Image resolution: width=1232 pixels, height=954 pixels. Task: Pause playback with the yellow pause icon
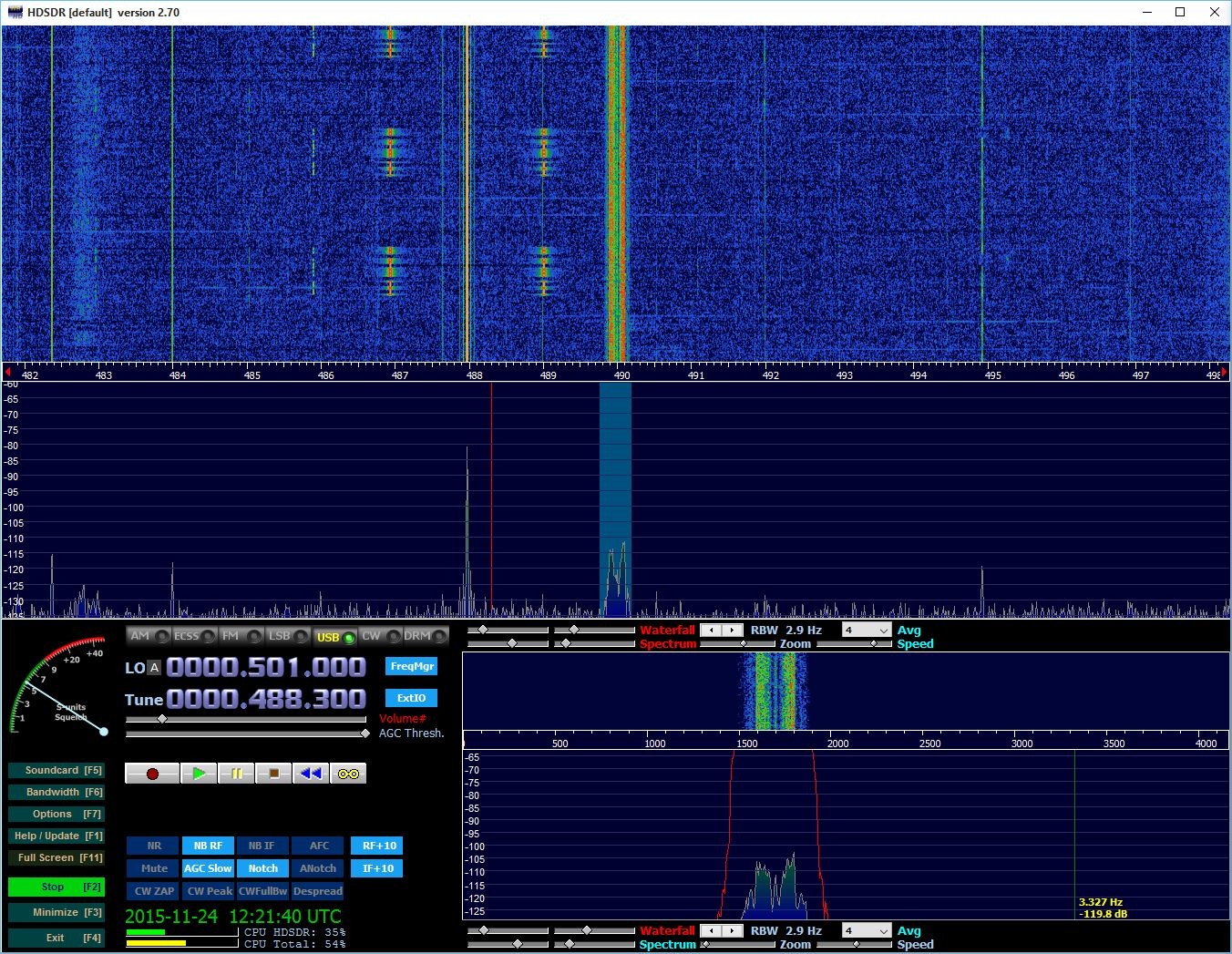[236, 774]
